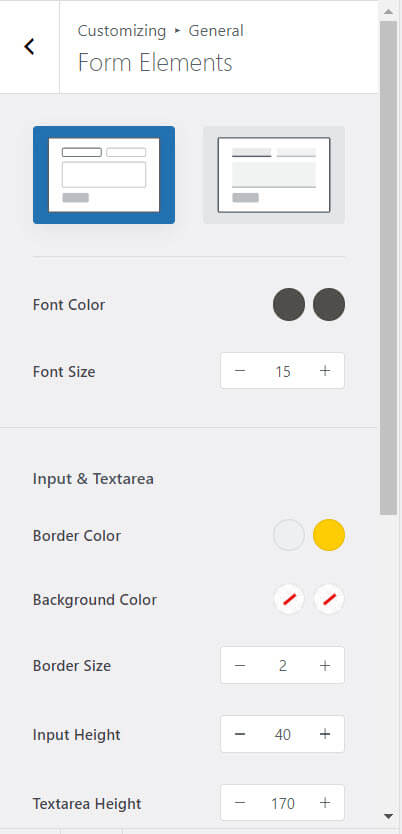Select the classic boxed form style thumbnail
Viewport: 402px width, 834px height.
[104, 175]
